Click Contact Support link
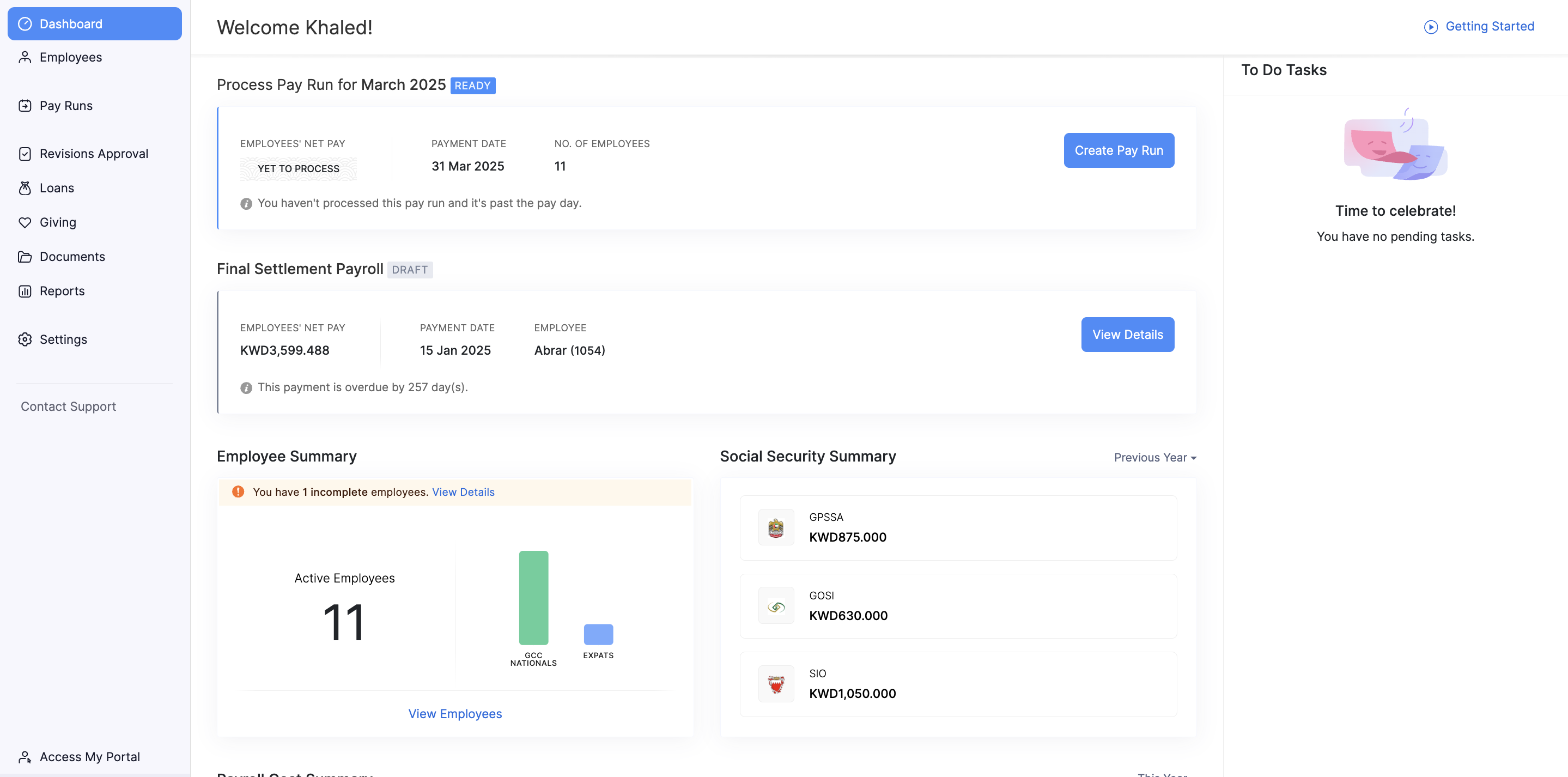 click(x=68, y=406)
